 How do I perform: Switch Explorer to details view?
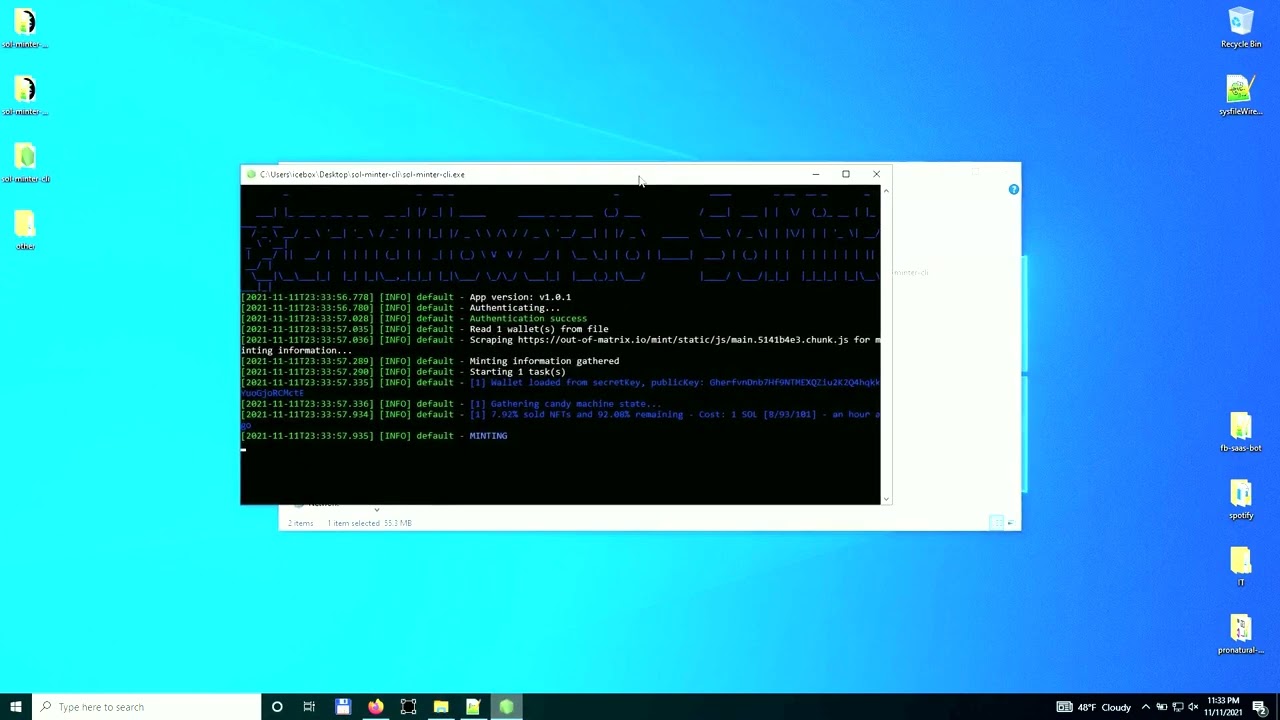point(996,522)
